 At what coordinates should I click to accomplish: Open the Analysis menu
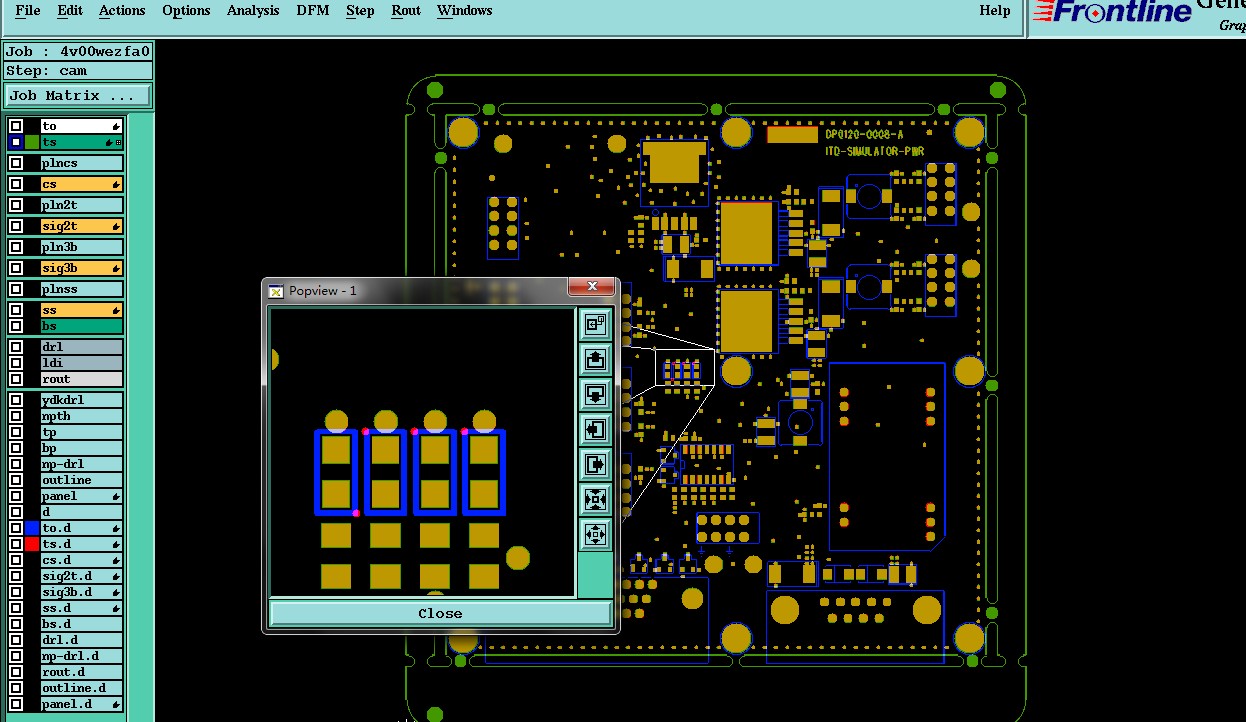(253, 10)
